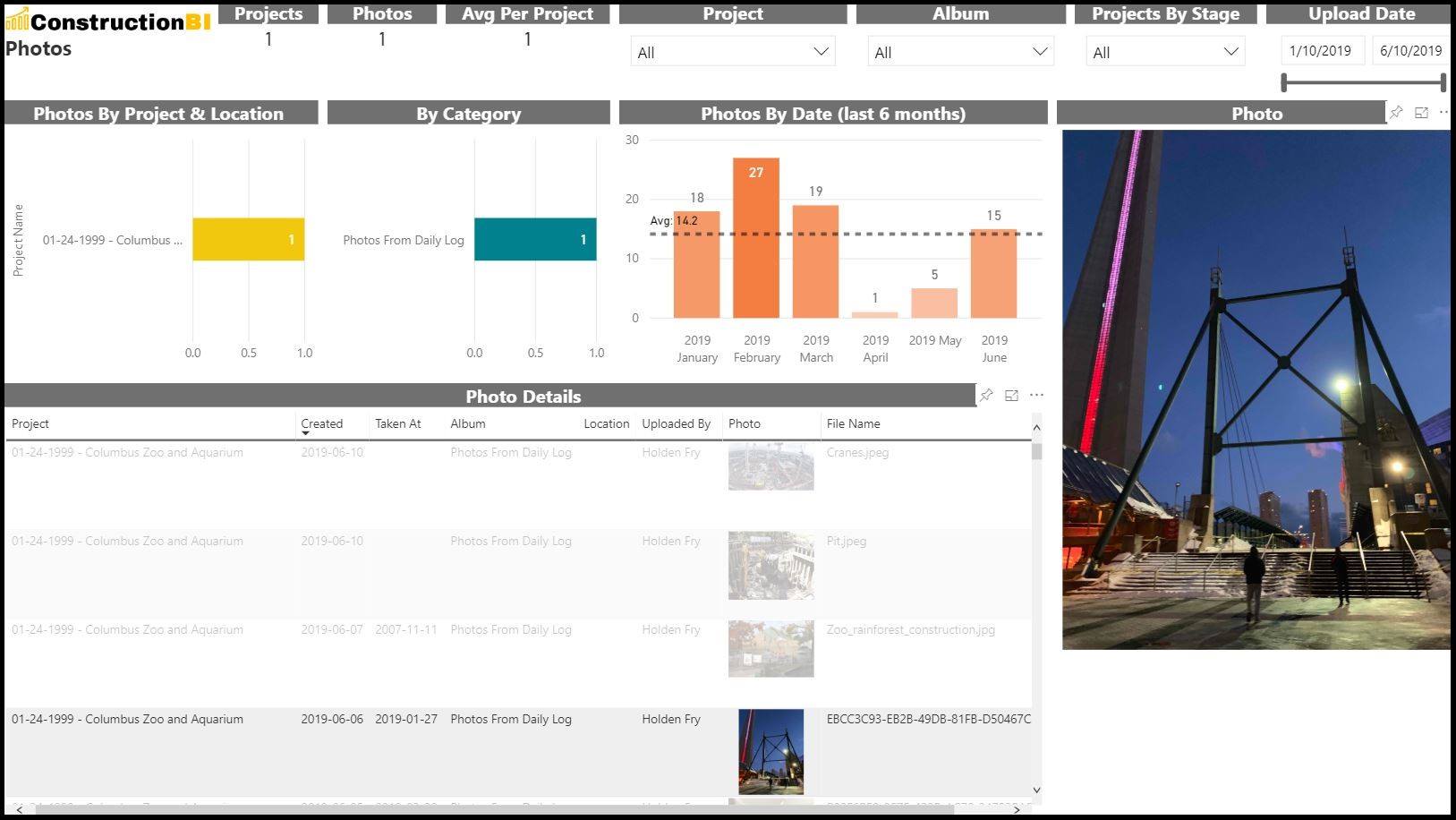Image resolution: width=1456 pixels, height=820 pixels.
Task: Open focus mode for Photo visual
Action: [x=1421, y=113]
